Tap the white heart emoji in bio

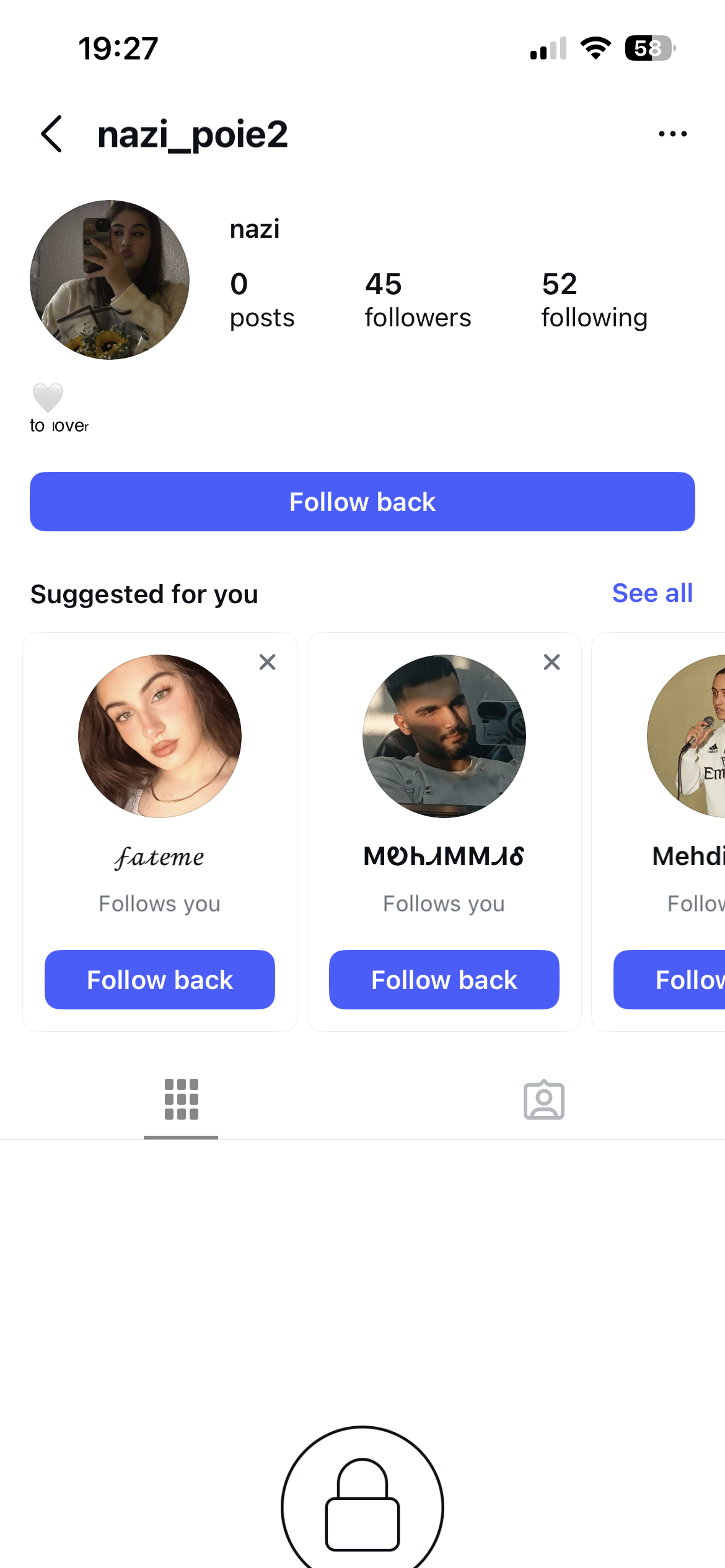coord(48,397)
